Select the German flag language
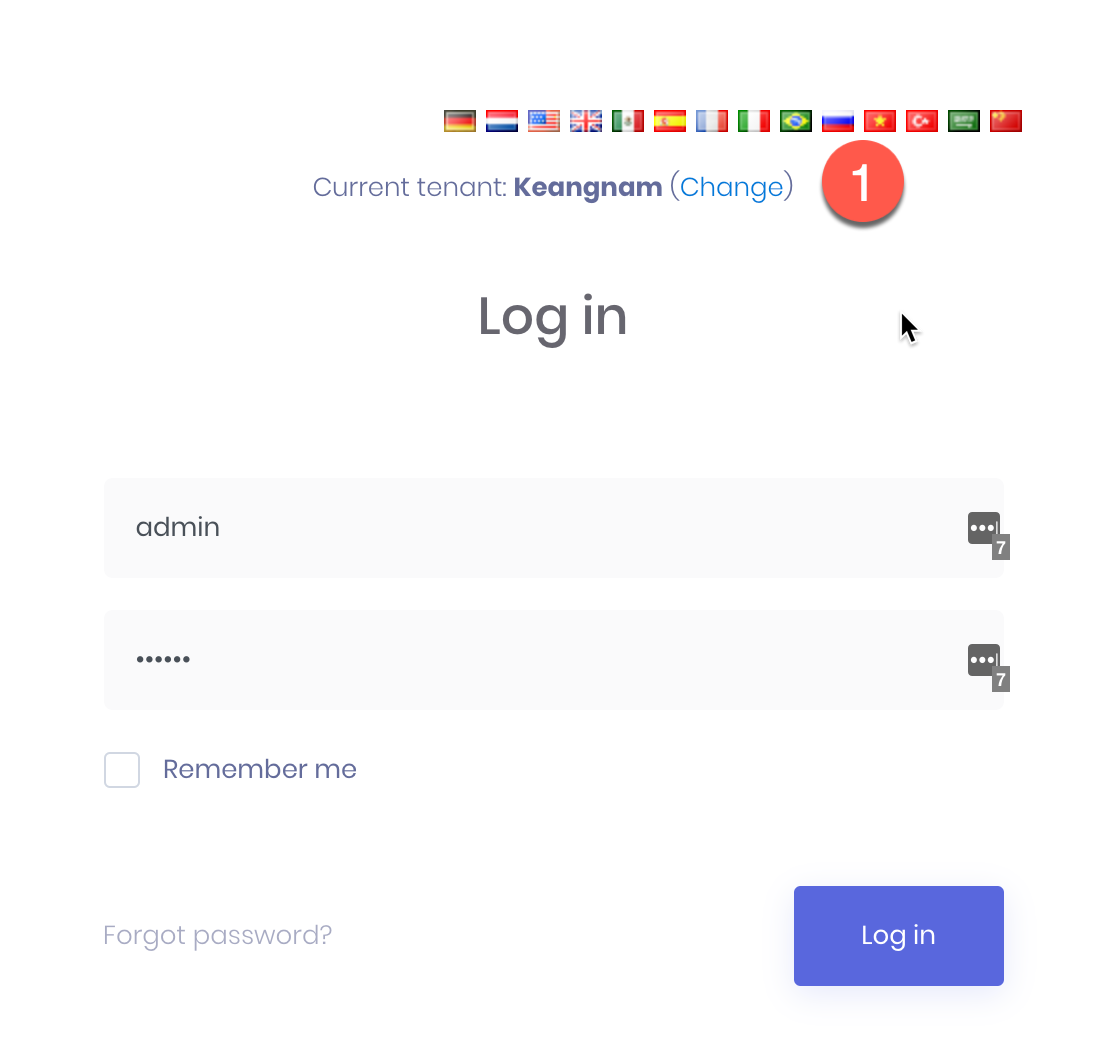Image resolution: width=1110 pixels, height=1052 pixels. click(459, 121)
